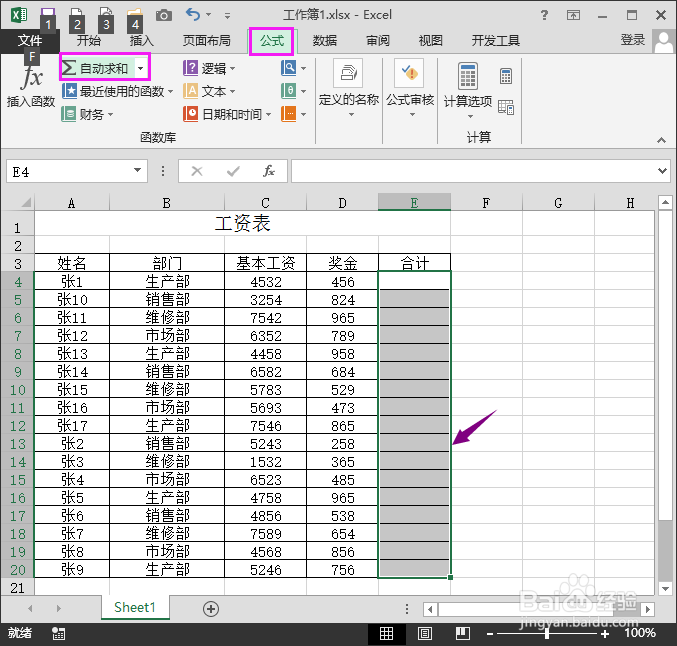Open the Calculation Options menu
The width and height of the screenshot is (677, 646).
click(x=468, y=91)
